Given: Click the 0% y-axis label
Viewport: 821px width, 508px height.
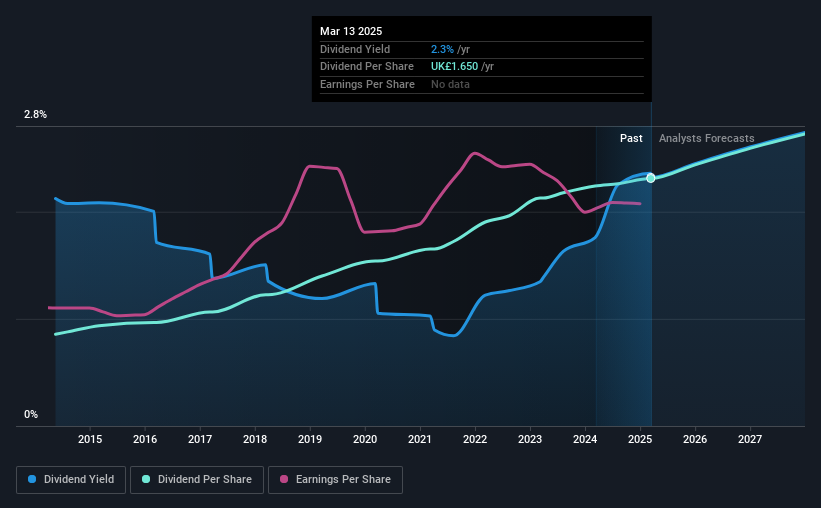Looking at the screenshot, I should (31, 414).
